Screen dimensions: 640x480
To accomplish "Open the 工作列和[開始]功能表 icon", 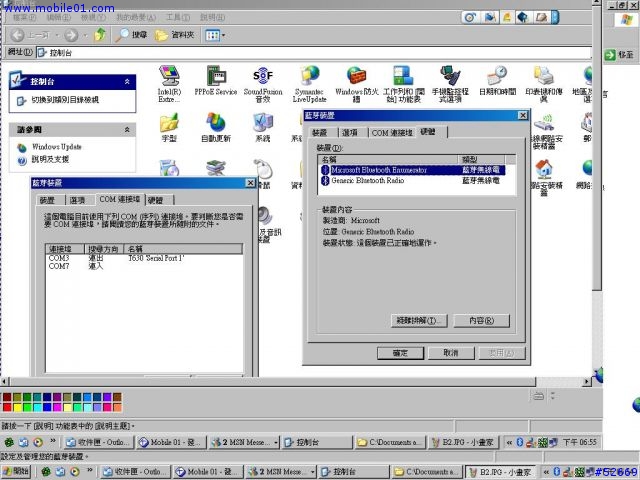I will [x=403, y=84].
